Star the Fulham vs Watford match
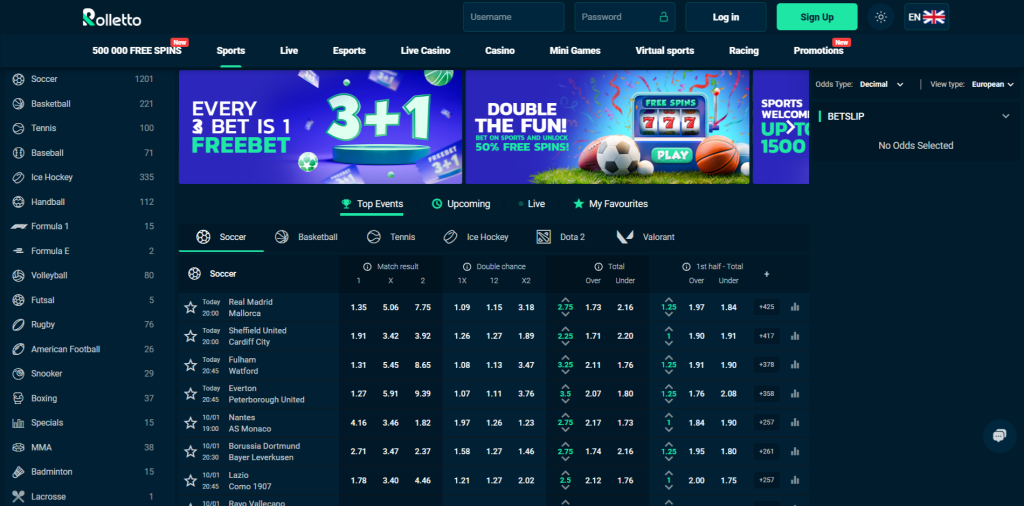The image size is (1024, 506). coord(190,366)
